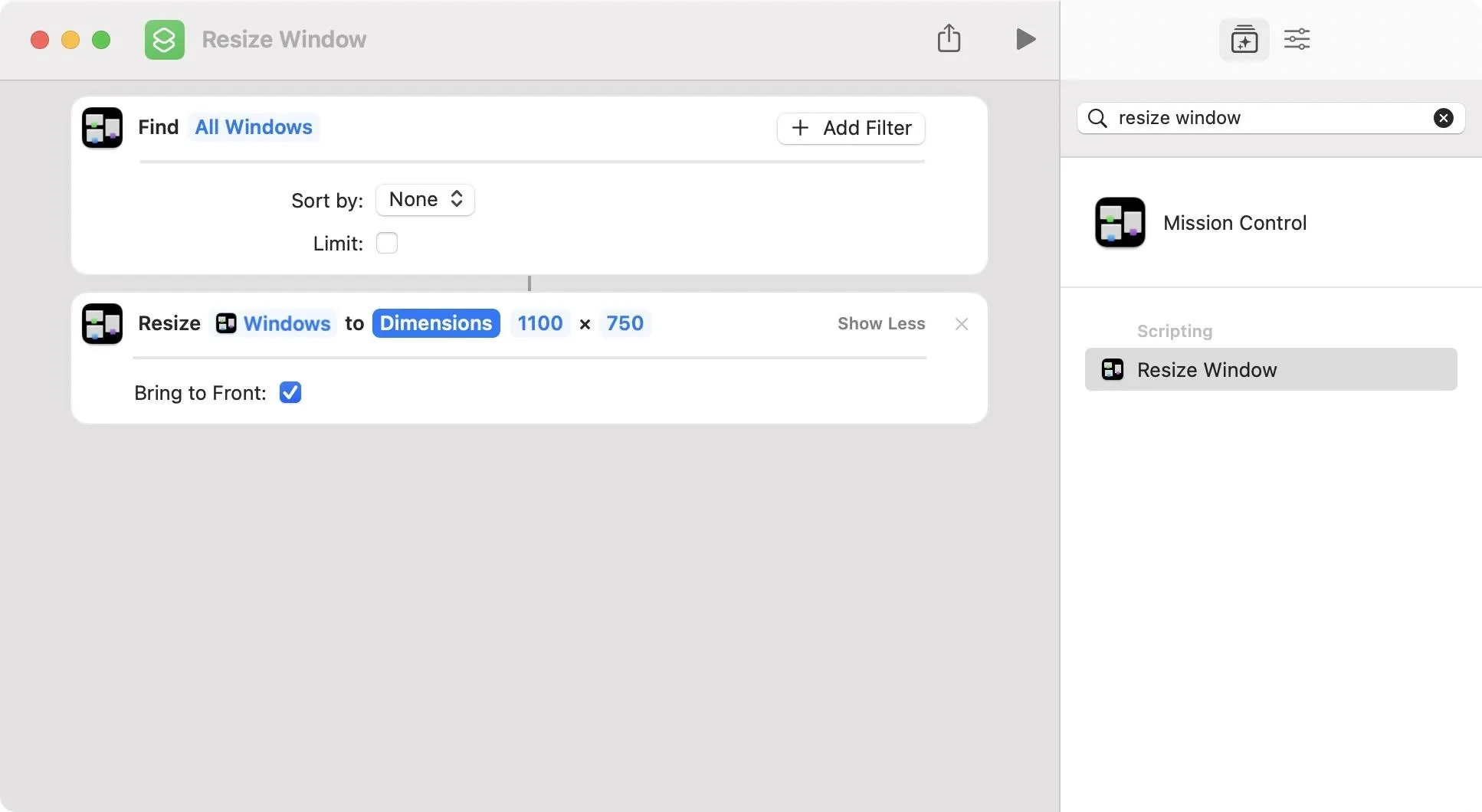Enable the Limit checkbox

[x=386, y=244]
